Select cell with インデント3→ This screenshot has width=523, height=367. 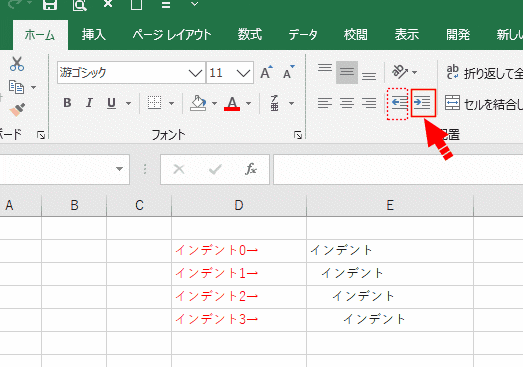(x=239, y=320)
